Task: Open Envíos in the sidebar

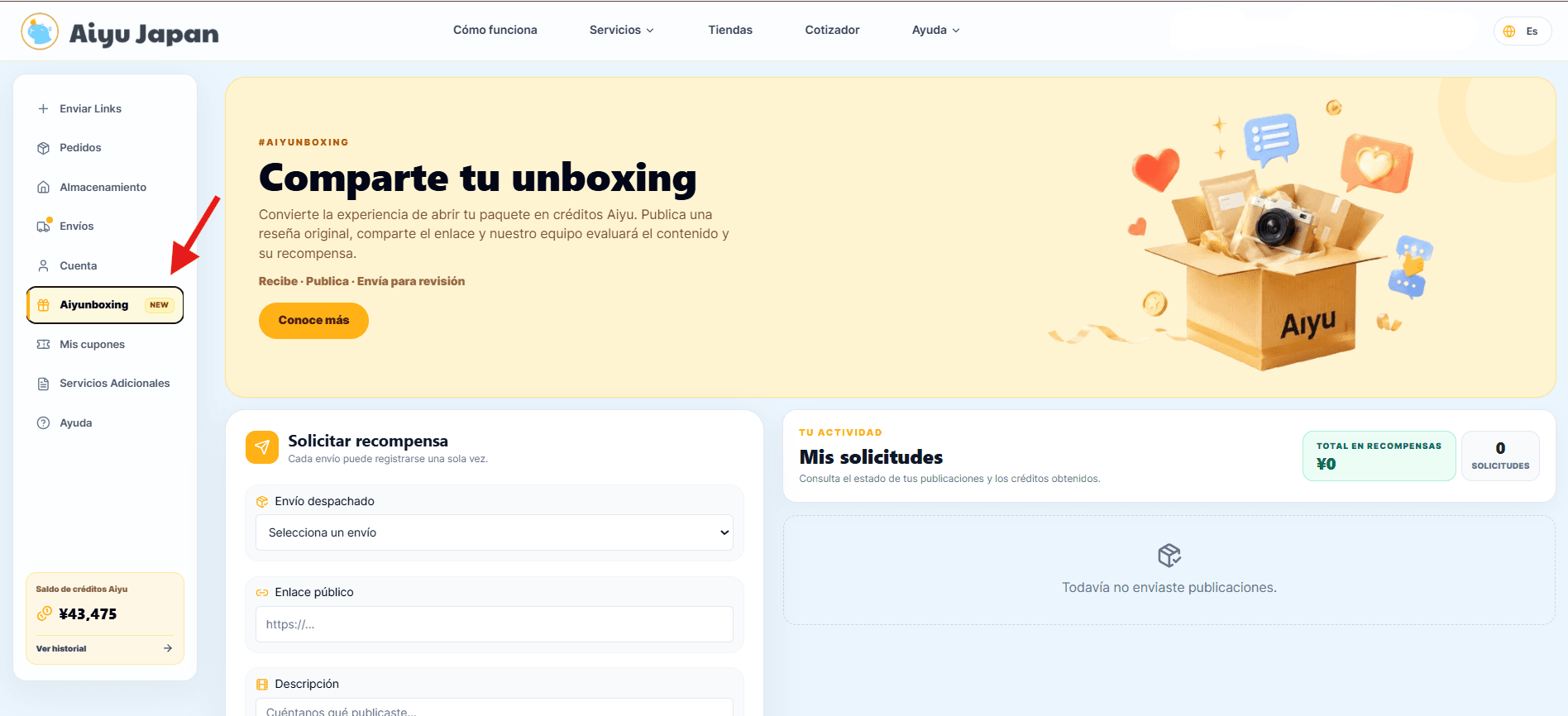Action: (x=105, y=227)
